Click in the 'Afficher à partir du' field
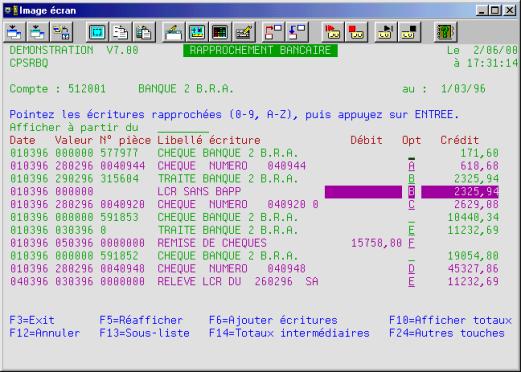 [x=183, y=128]
